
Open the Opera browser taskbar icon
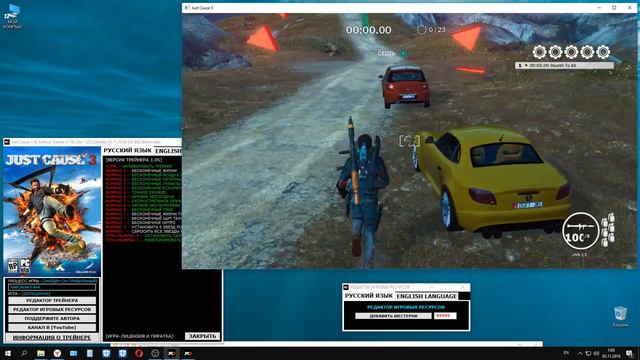pos(139,353)
